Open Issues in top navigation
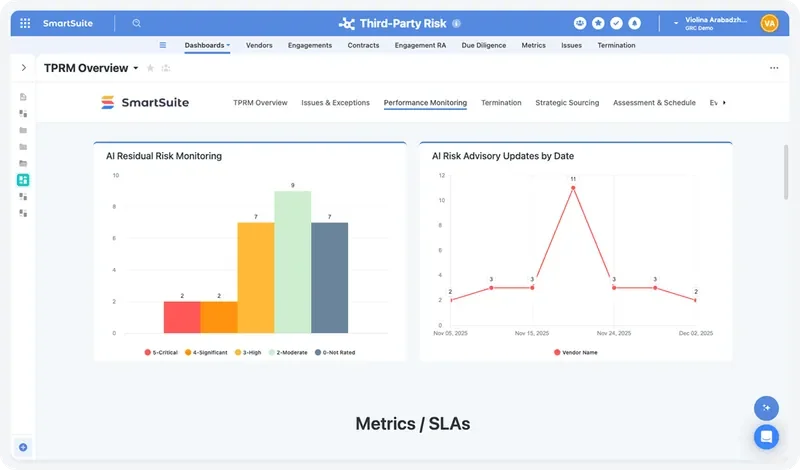 point(571,45)
